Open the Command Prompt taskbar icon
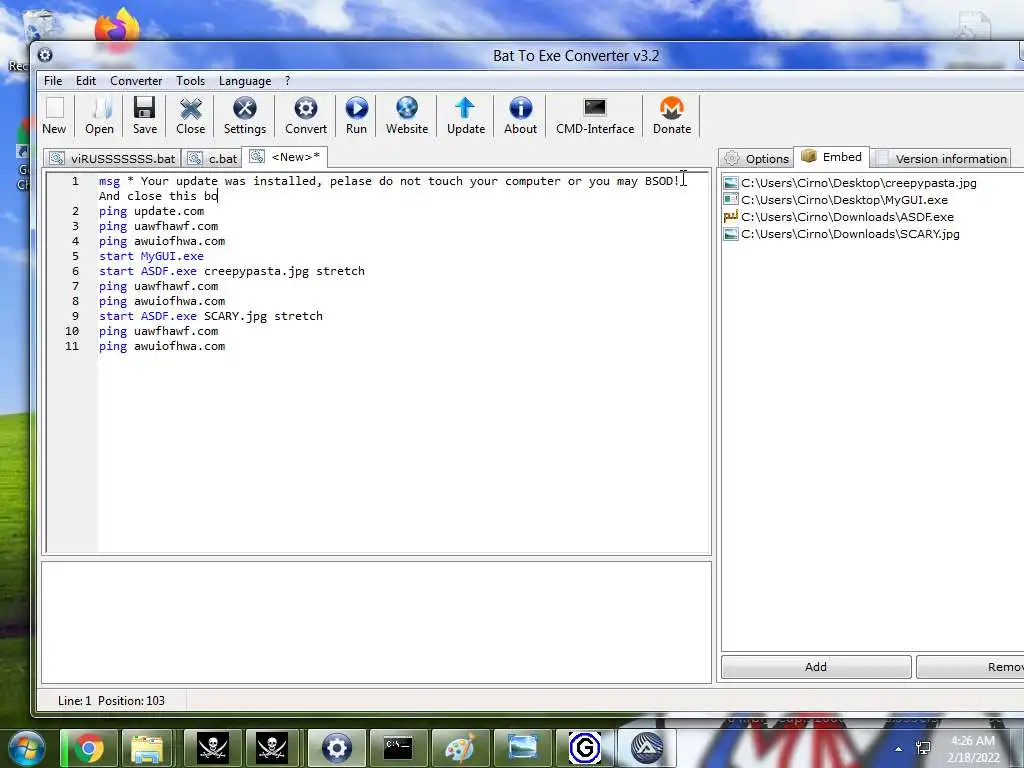This screenshot has width=1024, height=768. point(398,747)
